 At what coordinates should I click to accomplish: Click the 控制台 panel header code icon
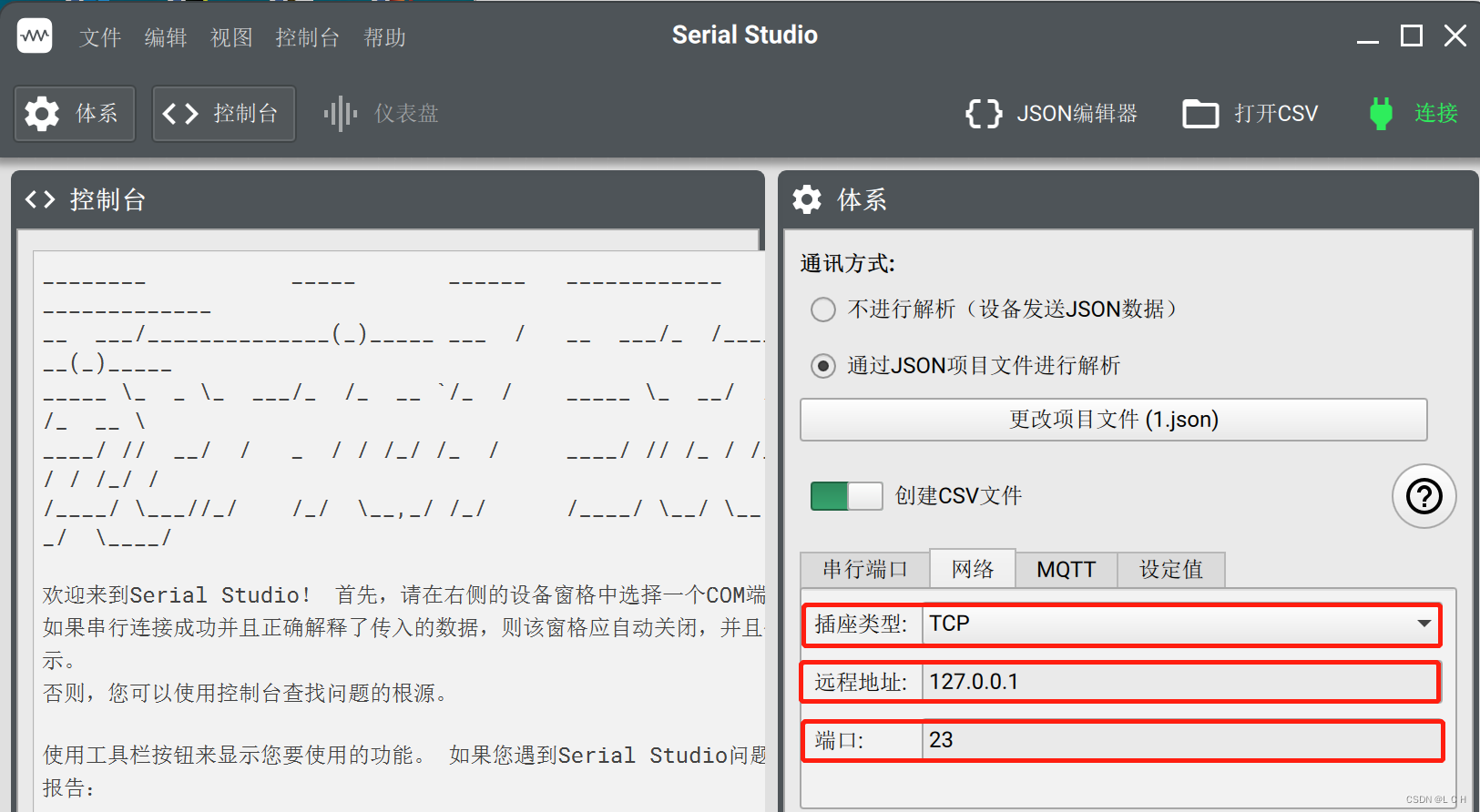point(40,199)
